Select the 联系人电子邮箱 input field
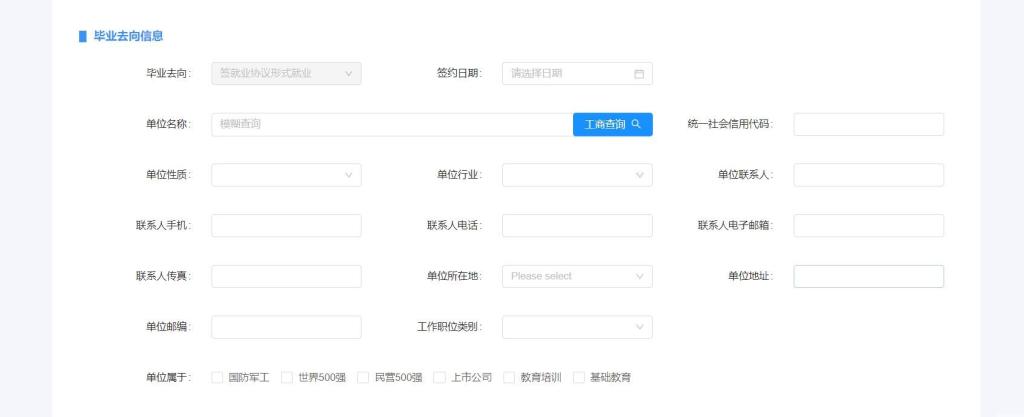 pyautogui.click(x=868, y=226)
